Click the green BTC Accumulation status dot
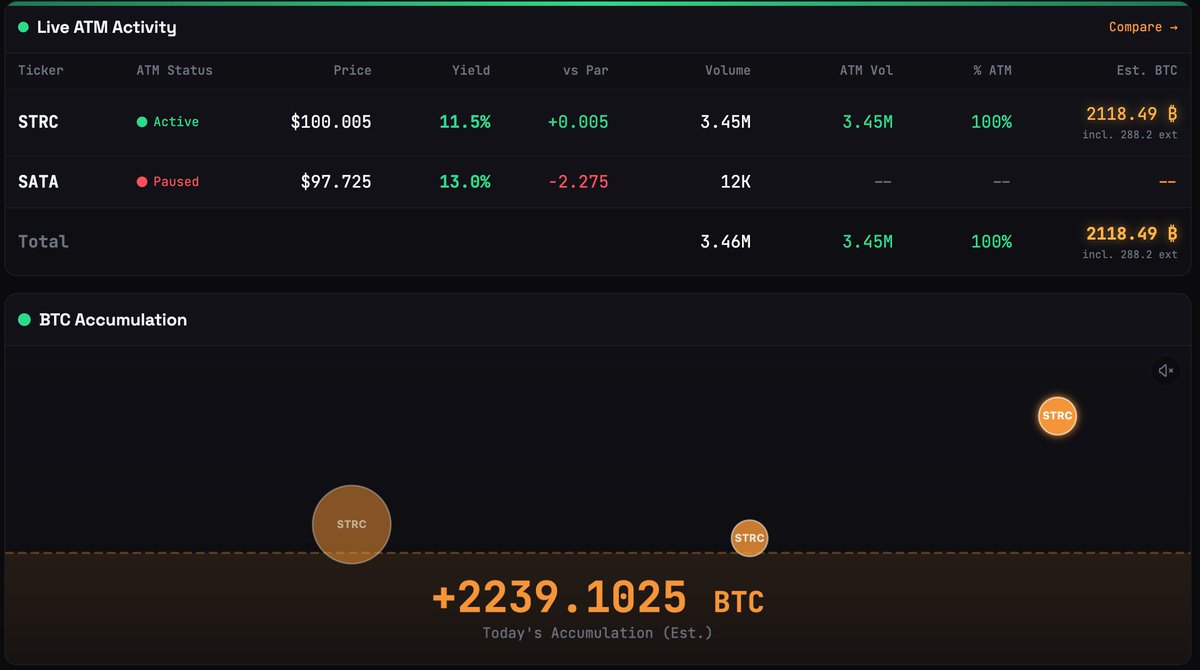The image size is (1200, 670). point(24,320)
